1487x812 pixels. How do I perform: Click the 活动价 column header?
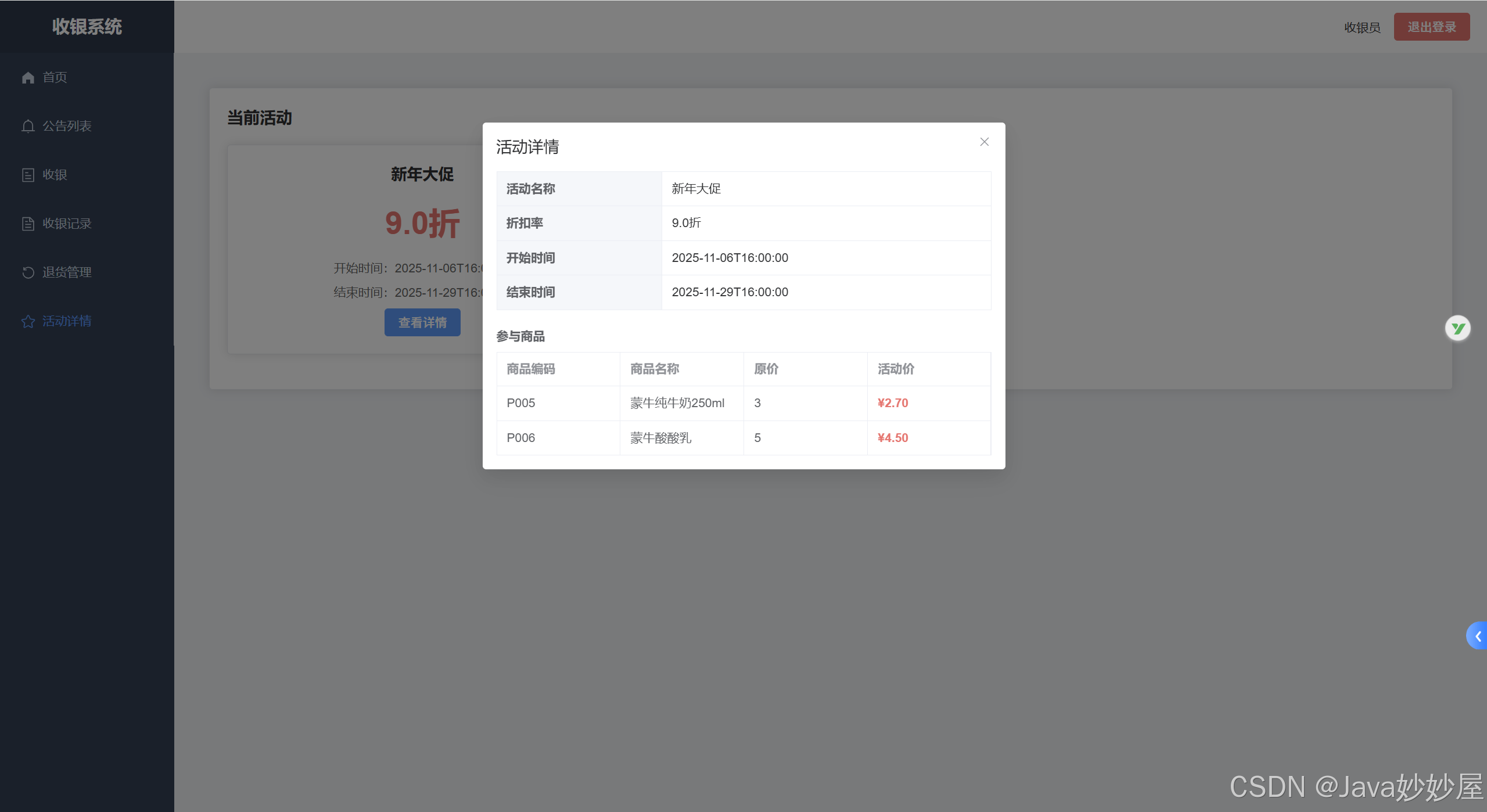click(x=896, y=369)
